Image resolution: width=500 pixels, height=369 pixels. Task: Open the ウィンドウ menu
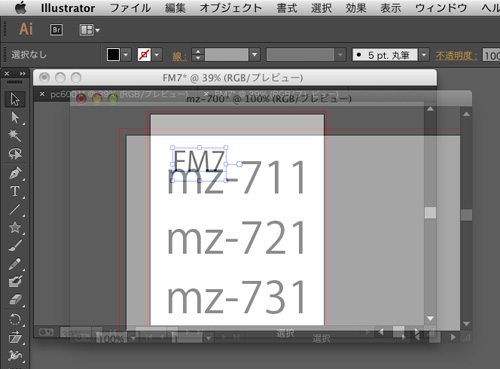coord(441,8)
